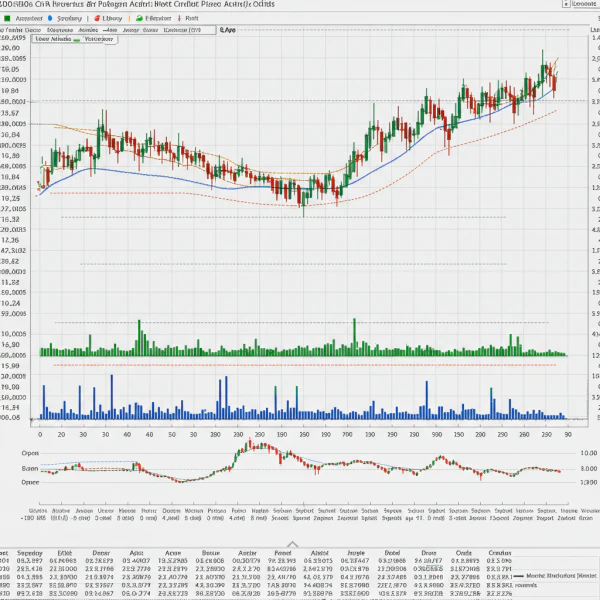Click the chart legend box's first label

point(53,39)
